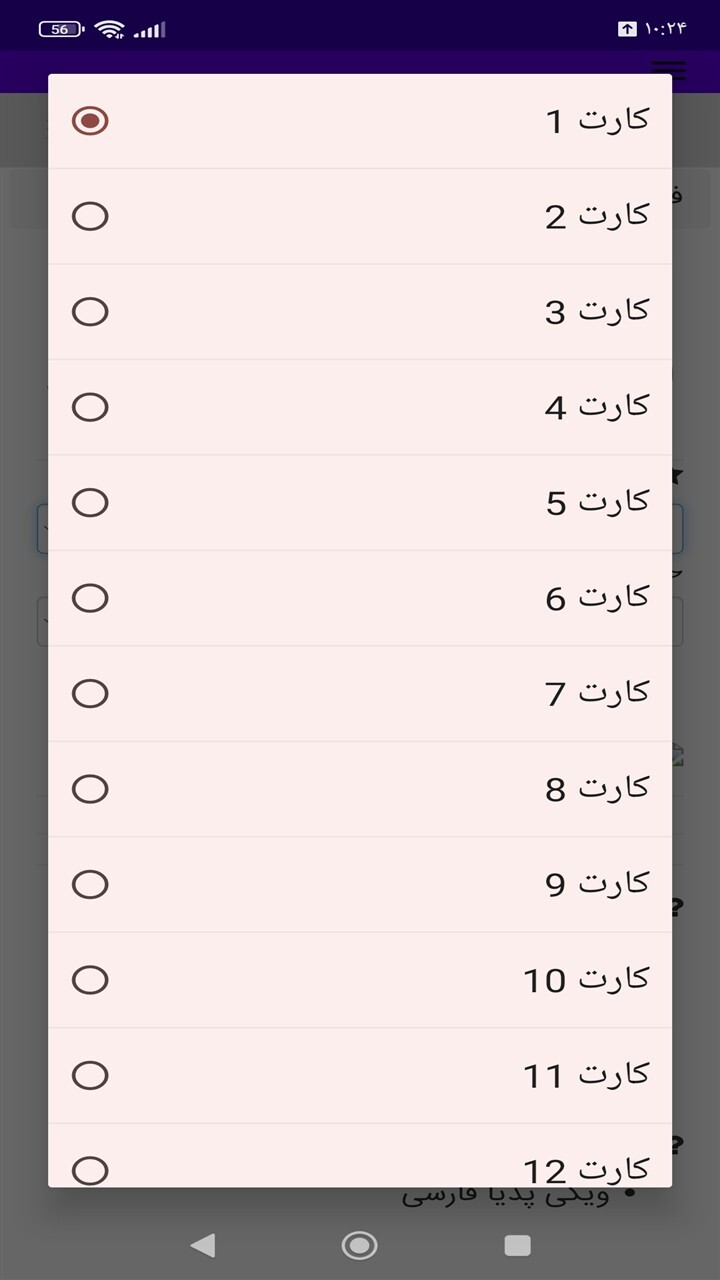Image resolution: width=720 pixels, height=1280 pixels.
Task: Tap the cellular signal strength icon
Action: click(x=149, y=30)
